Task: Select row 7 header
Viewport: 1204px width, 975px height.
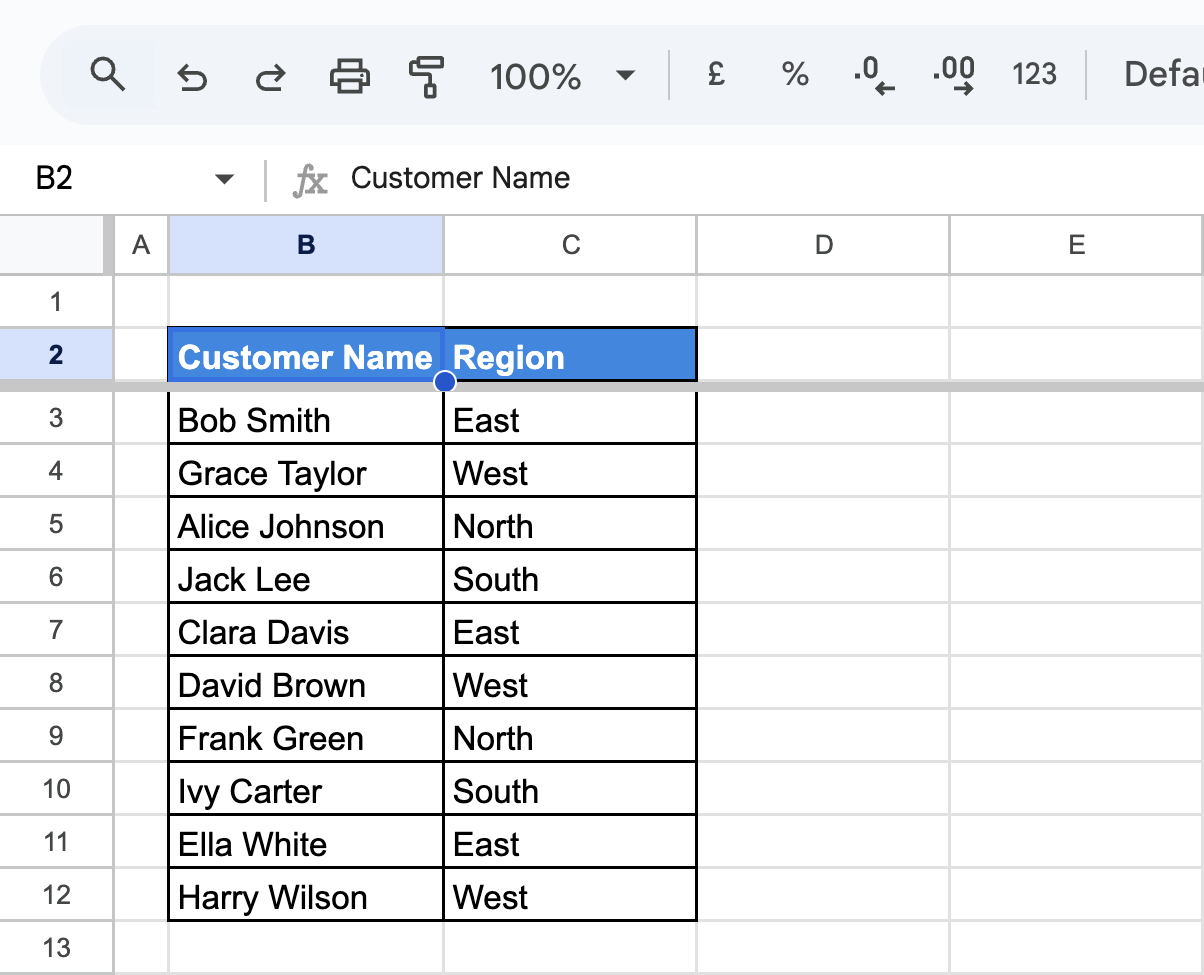Action: [x=56, y=630]
